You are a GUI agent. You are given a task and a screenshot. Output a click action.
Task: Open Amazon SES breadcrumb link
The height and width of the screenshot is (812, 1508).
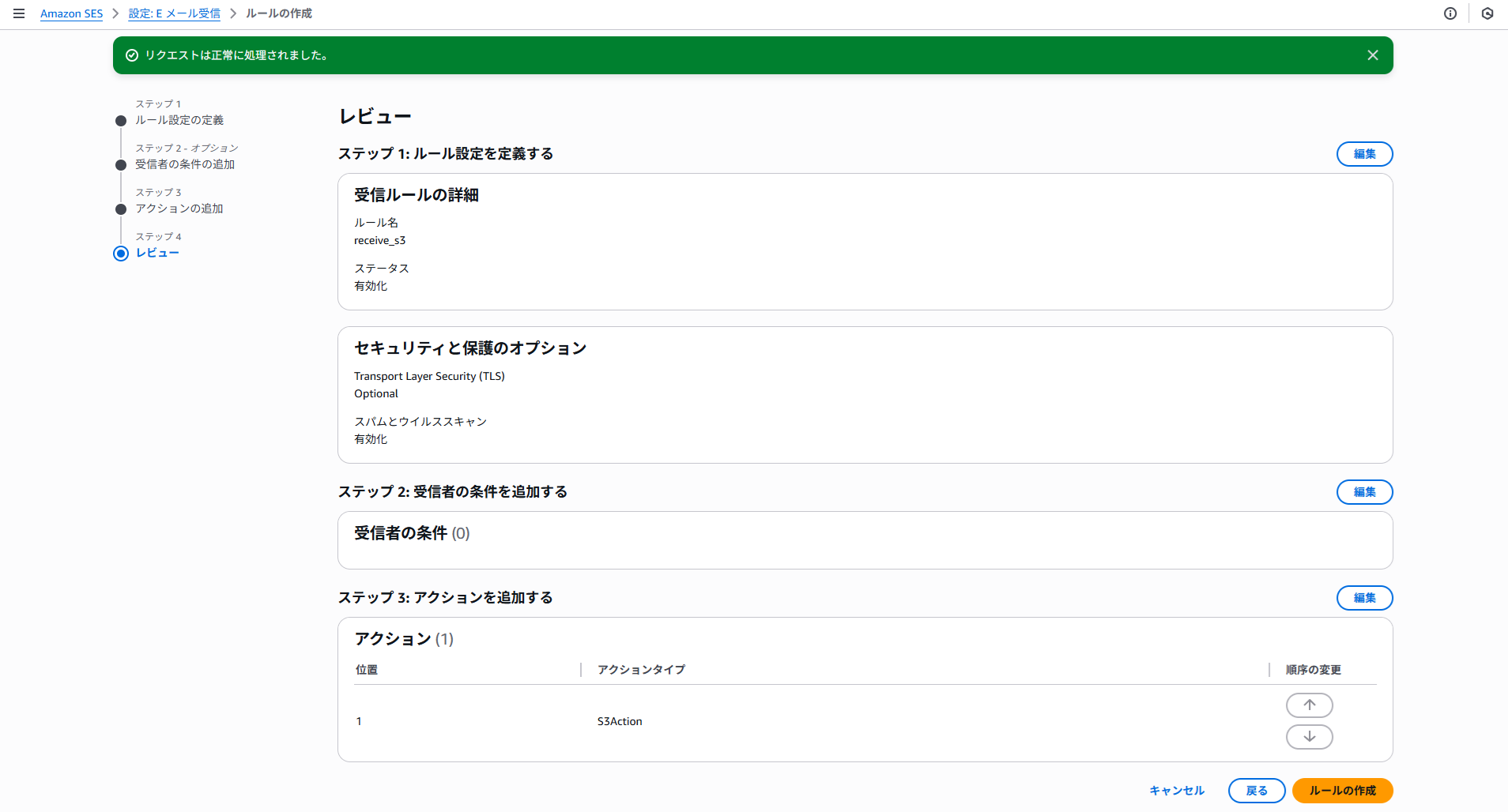pyautogui.click(x=71, y=13)
